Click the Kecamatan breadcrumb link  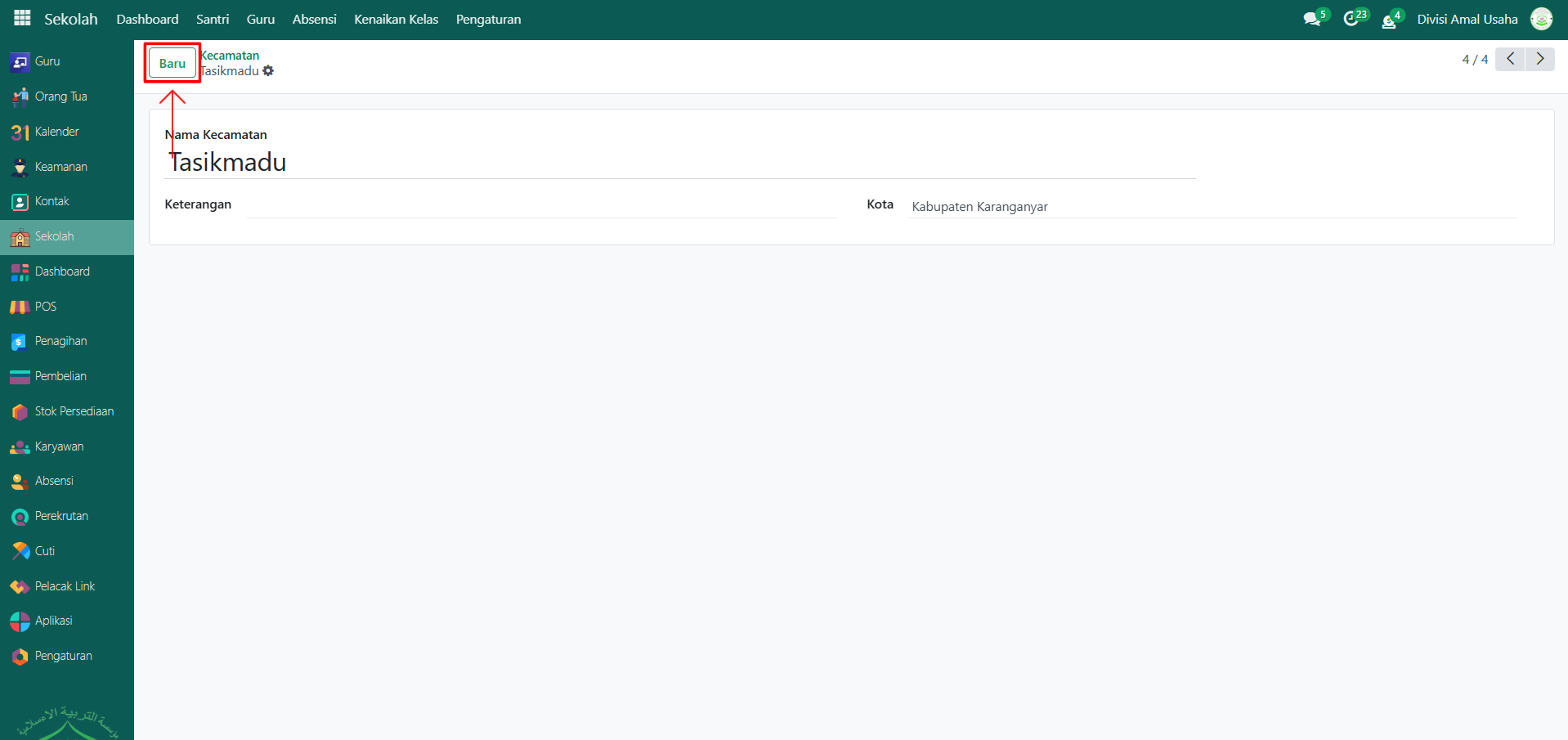click(231, 56)
